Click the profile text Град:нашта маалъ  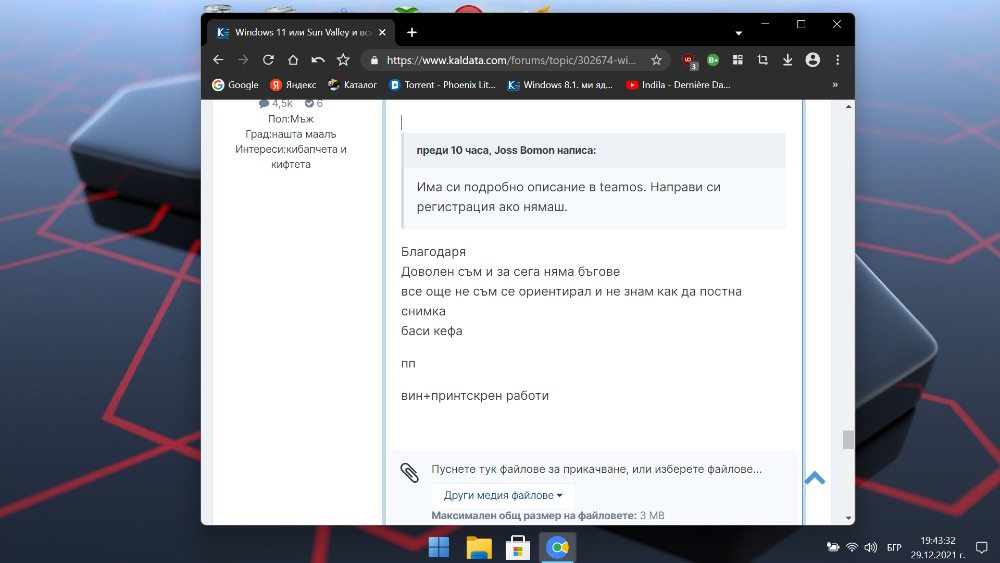291,134
